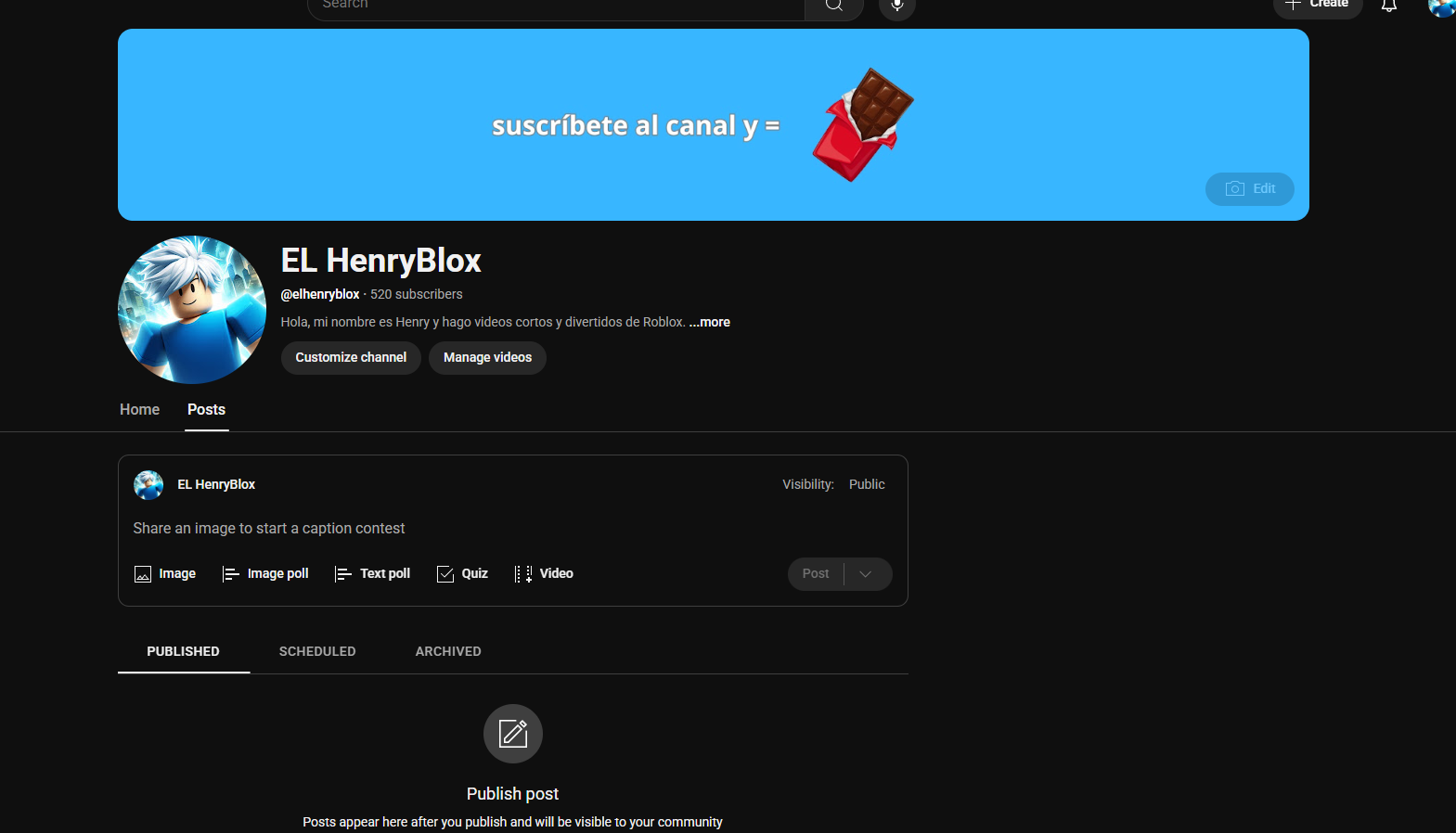View the PUBLISHED posts tab
Image resolution: width=1456 pixels, height=833 pixels.
click(x=184, y=652)
